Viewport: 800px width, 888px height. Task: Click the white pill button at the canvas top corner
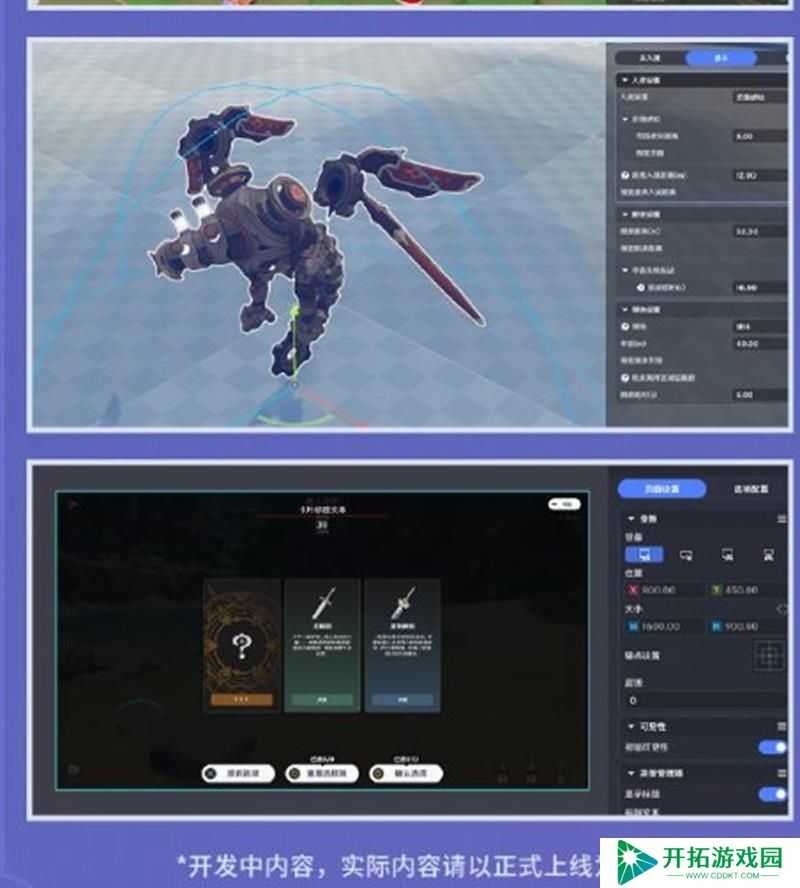[x=564, y=503]
